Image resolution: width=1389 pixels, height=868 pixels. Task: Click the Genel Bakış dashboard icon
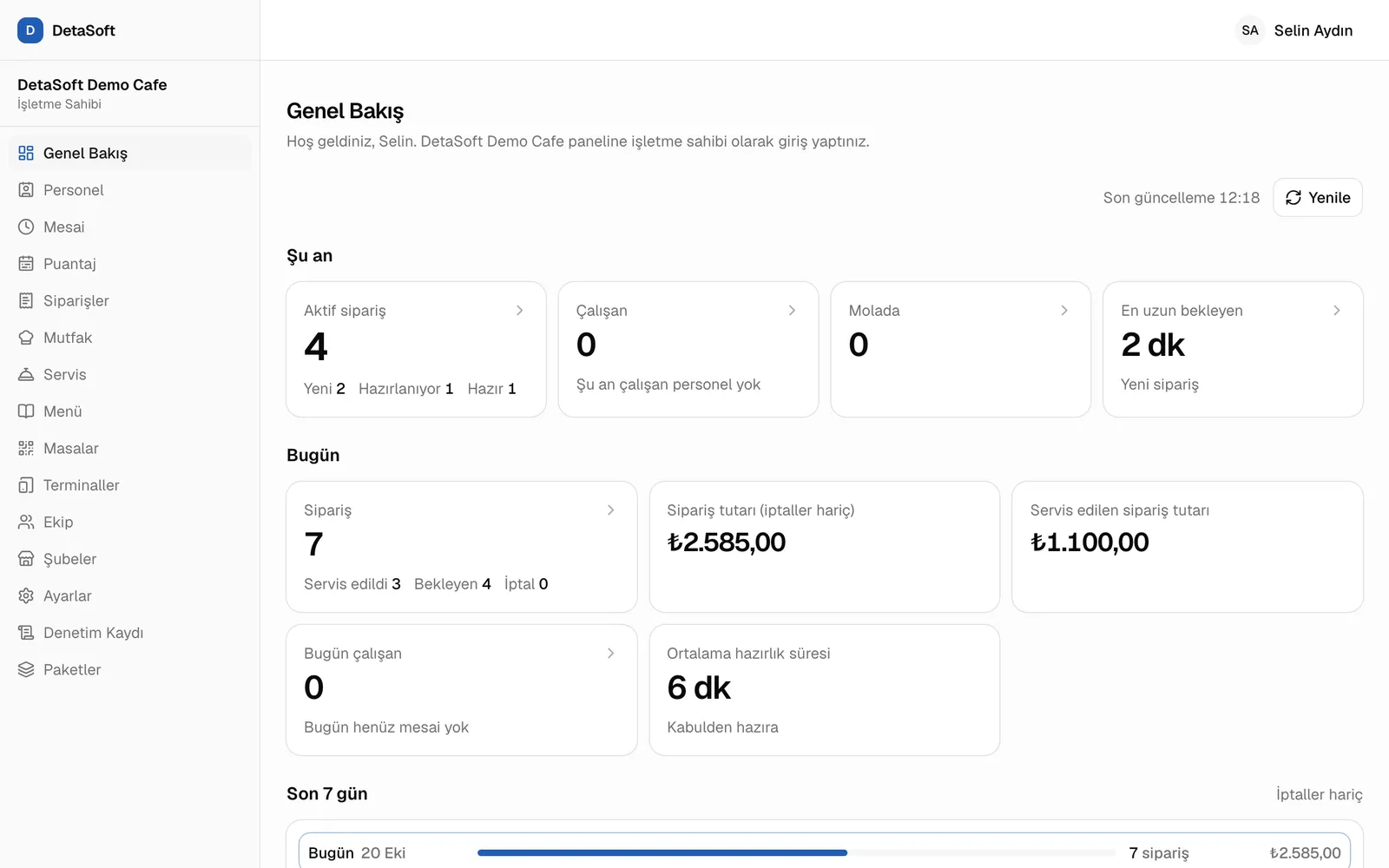pos(26,153)
